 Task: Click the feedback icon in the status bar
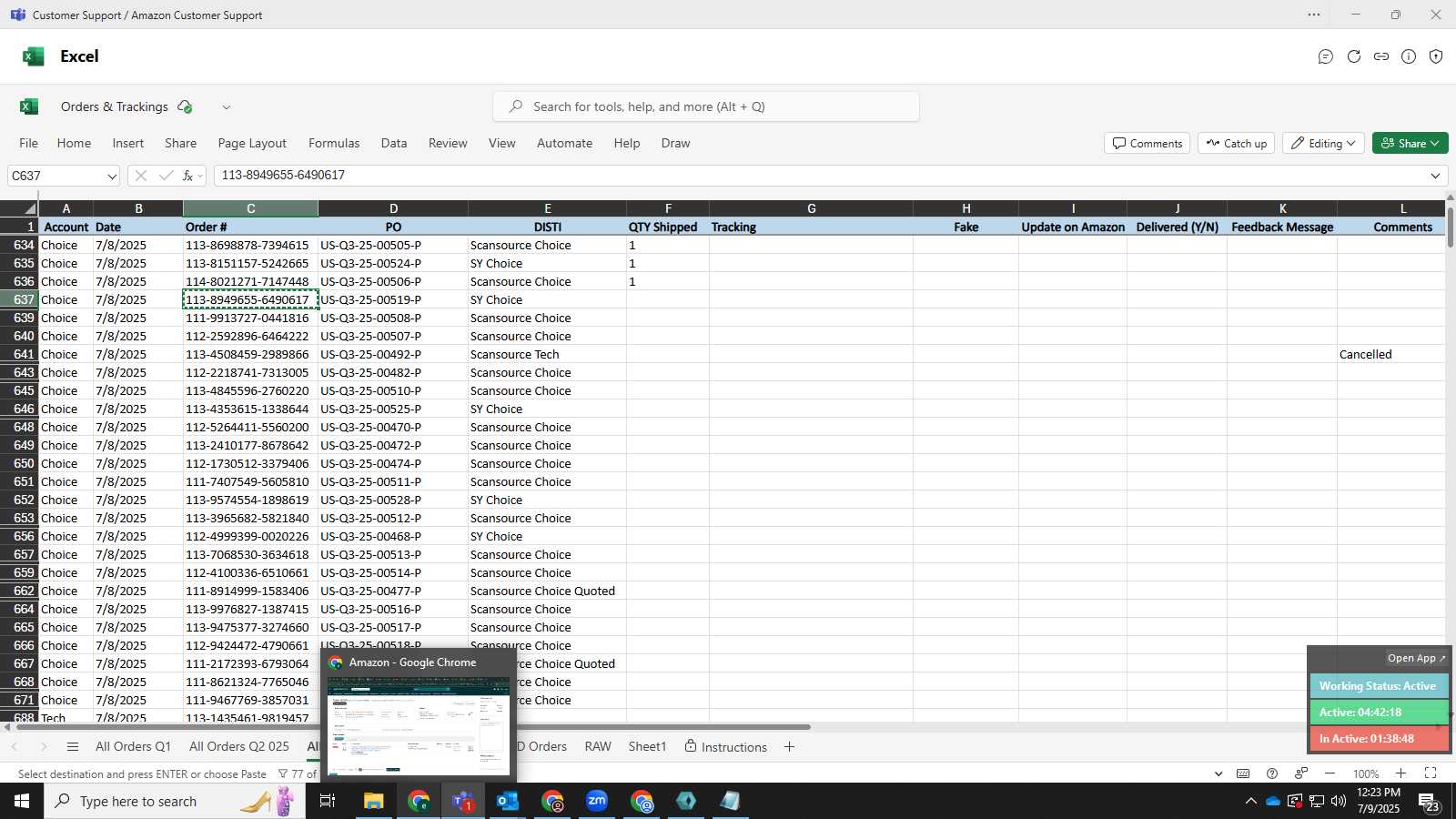point(1301,773)
